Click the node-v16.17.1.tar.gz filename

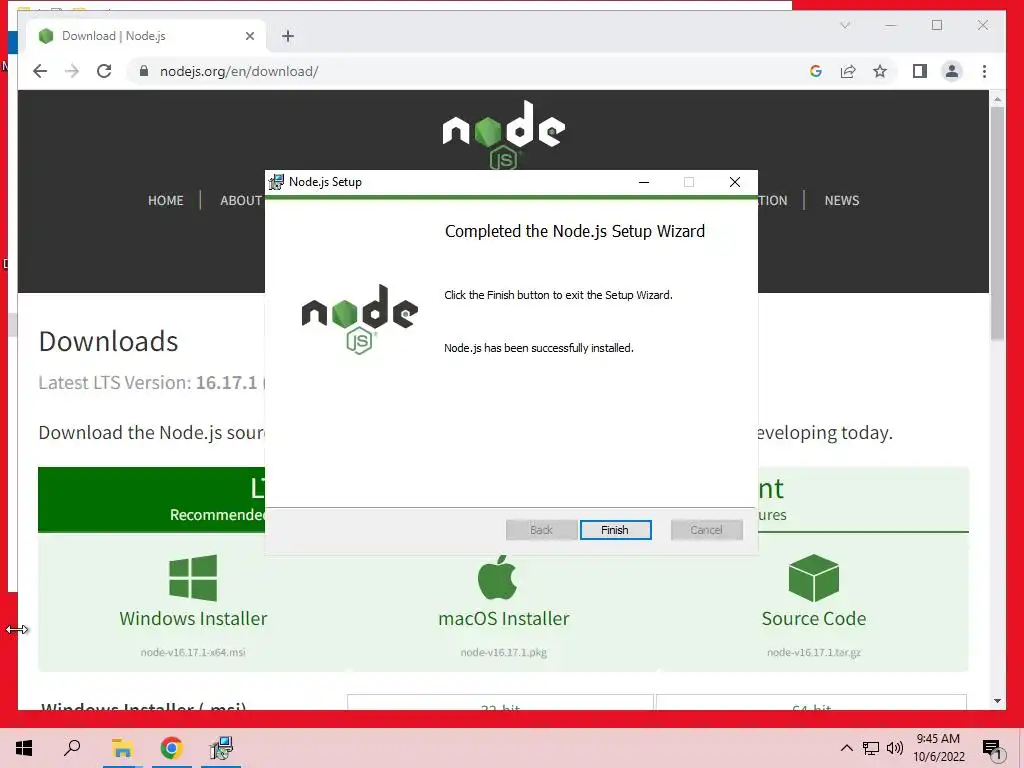click(814, 652)
